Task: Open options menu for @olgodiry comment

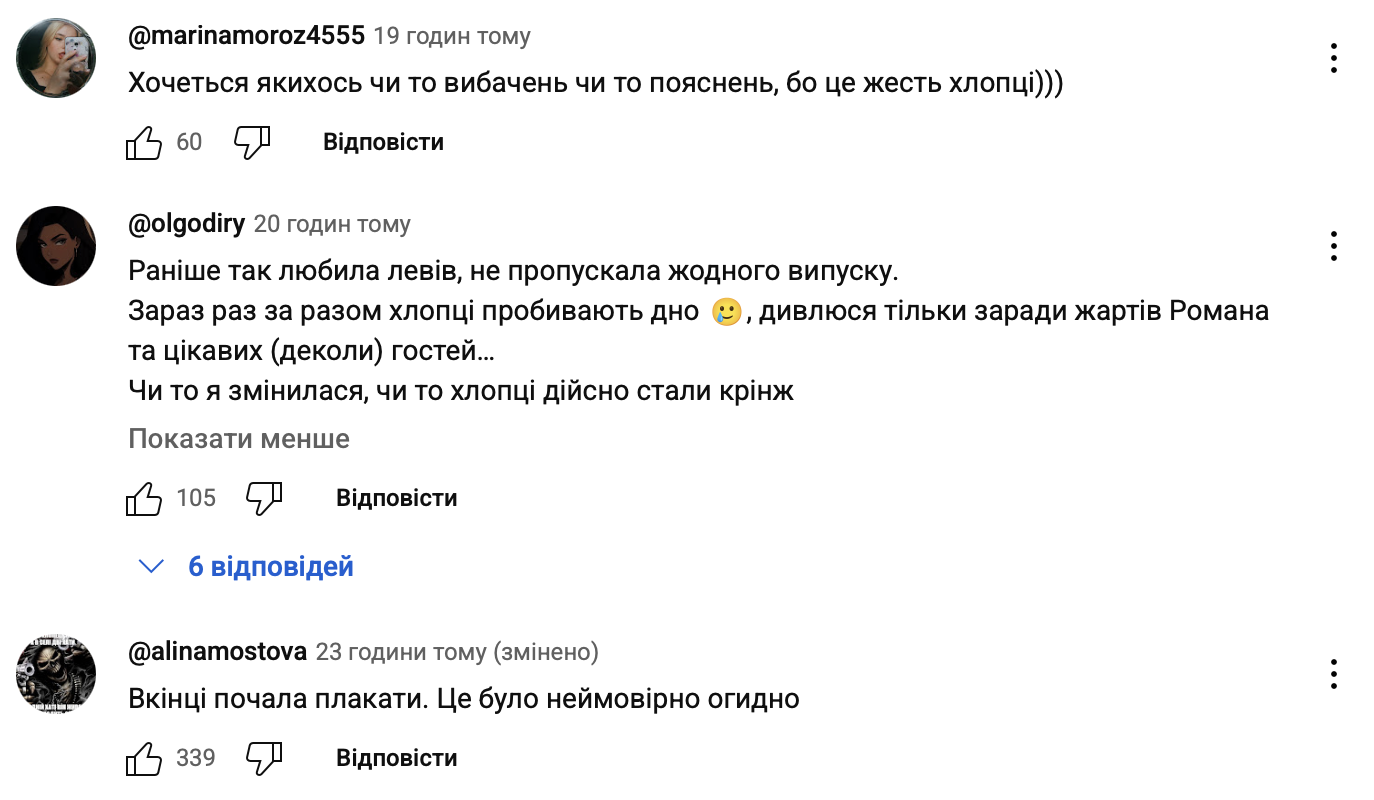Action: [x=1334, y=246]
